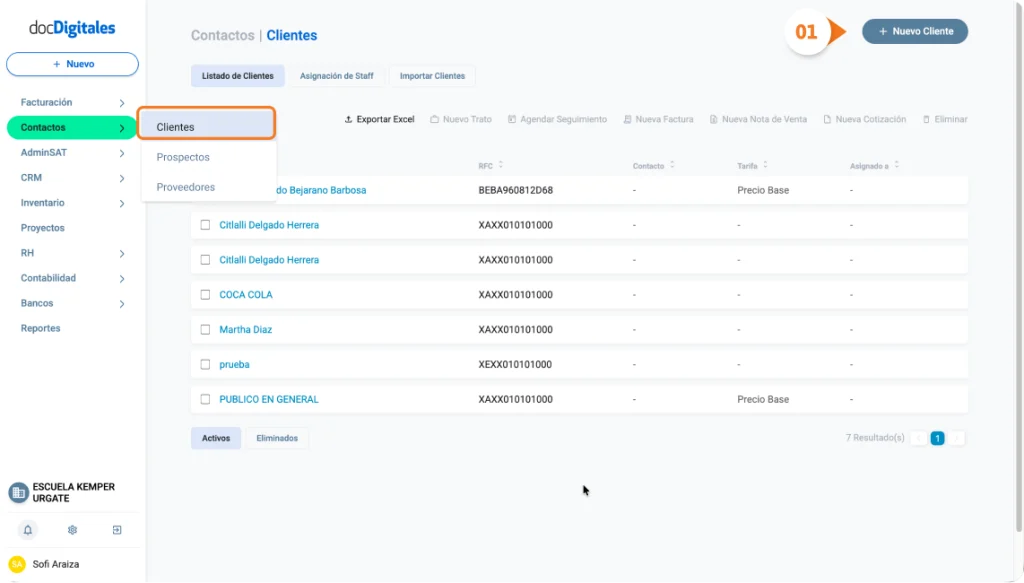This screenshot has width=1024, height=583.
Task: Click the Nuevo Trato folder icon
Action: (434, 119)
